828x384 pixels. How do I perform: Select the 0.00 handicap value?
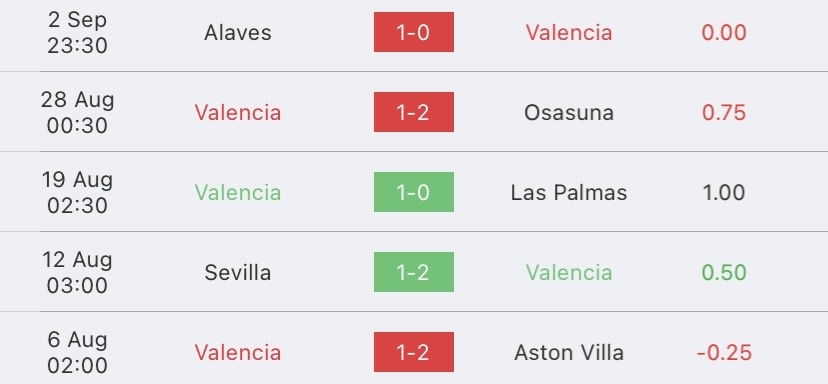[723, 33]
